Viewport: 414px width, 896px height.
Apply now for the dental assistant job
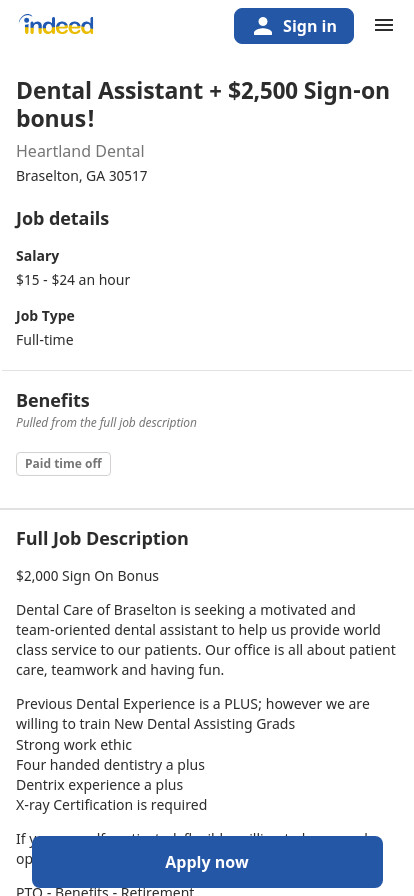(207, 862)
